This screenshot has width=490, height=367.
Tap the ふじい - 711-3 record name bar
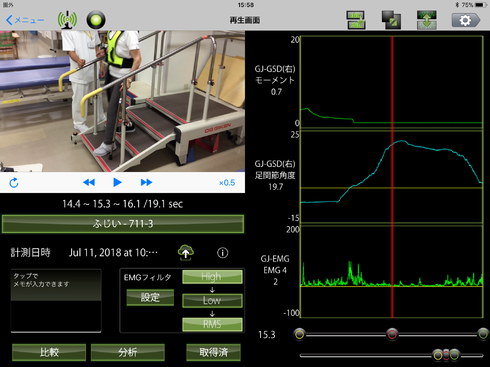tap(123, 224)
